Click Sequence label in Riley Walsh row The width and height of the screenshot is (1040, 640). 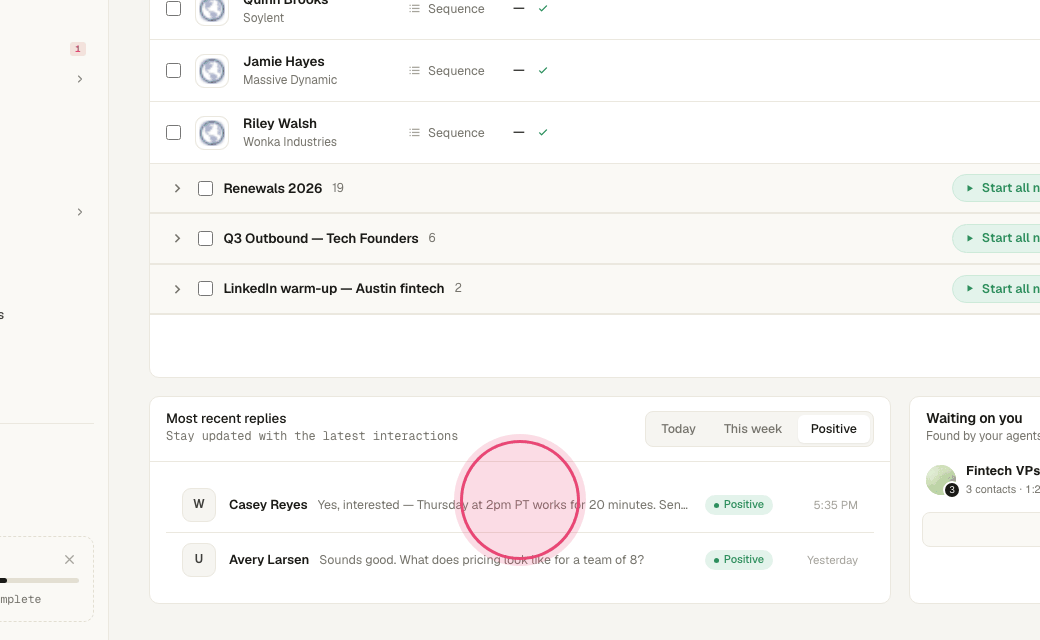point(456,133)
